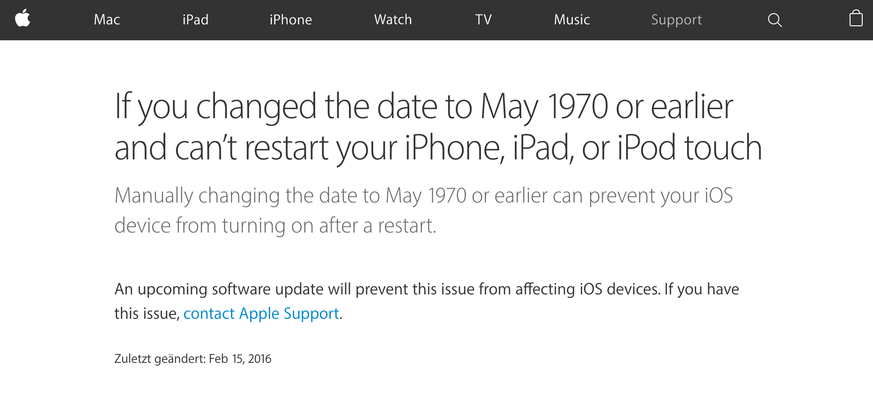Open the Music navigation item
The height and width of the screenshot is (406, 873).
(x=571, y=20)
